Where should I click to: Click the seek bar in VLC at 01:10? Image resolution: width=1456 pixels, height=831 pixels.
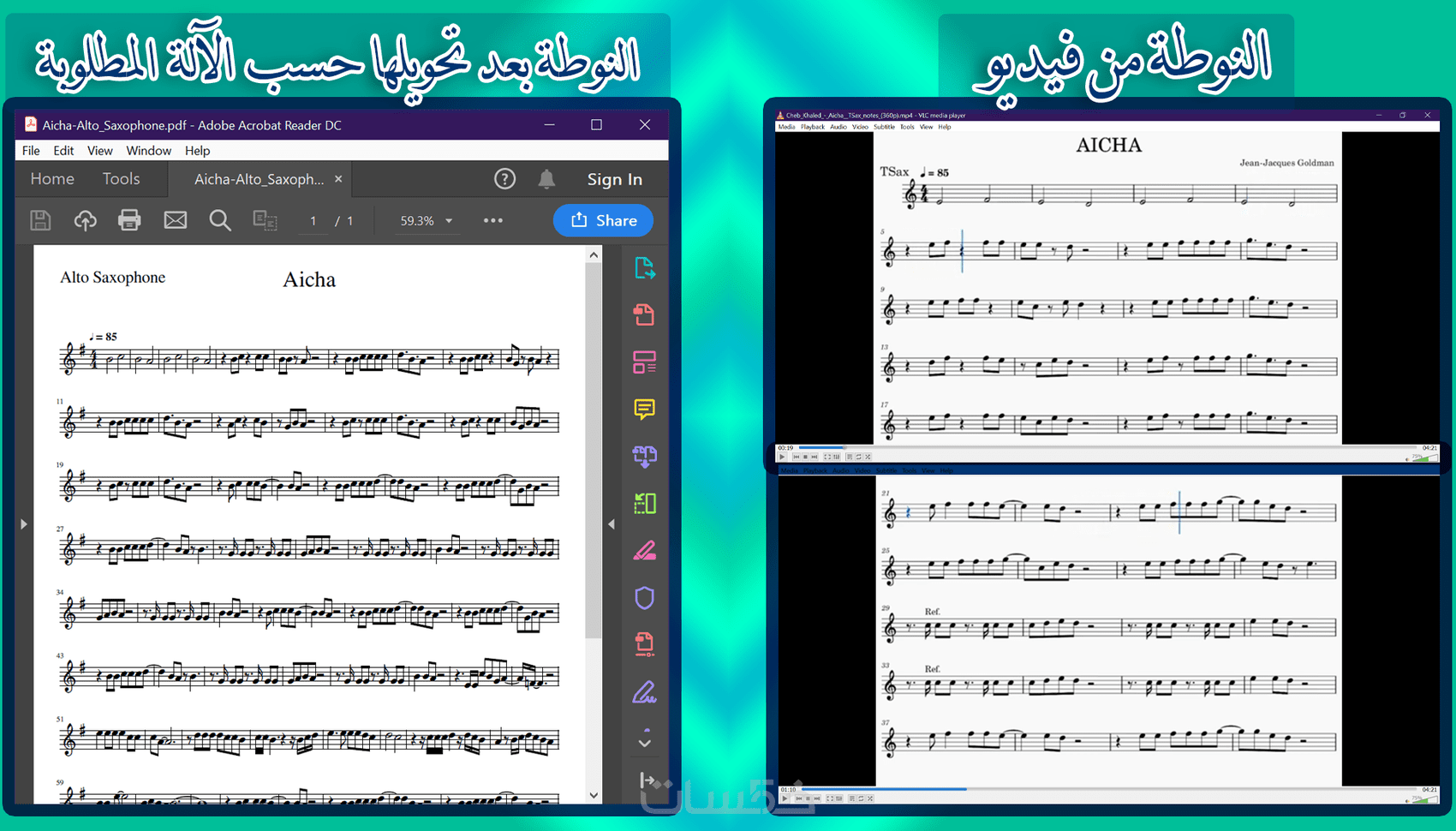(1111, 789)
